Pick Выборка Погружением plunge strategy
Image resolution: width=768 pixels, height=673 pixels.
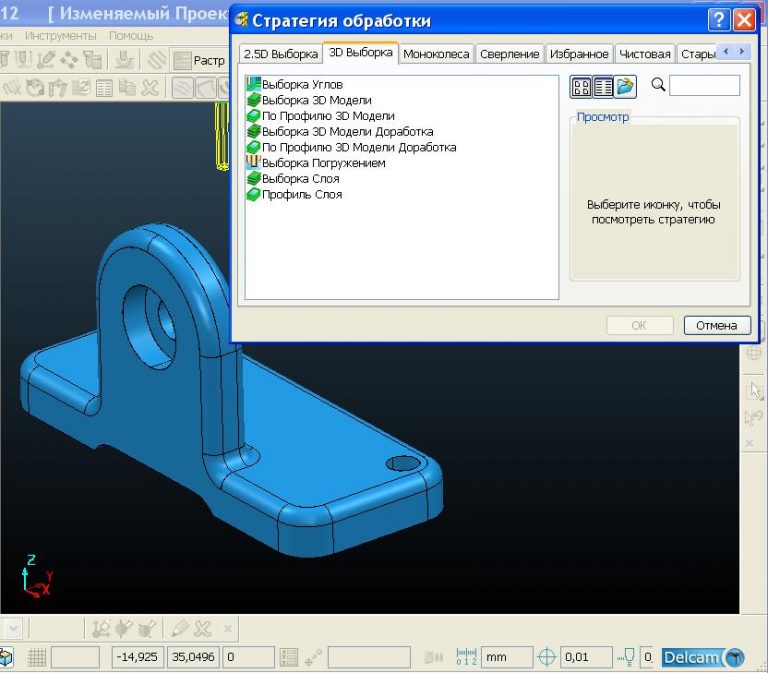pos(323,163)
